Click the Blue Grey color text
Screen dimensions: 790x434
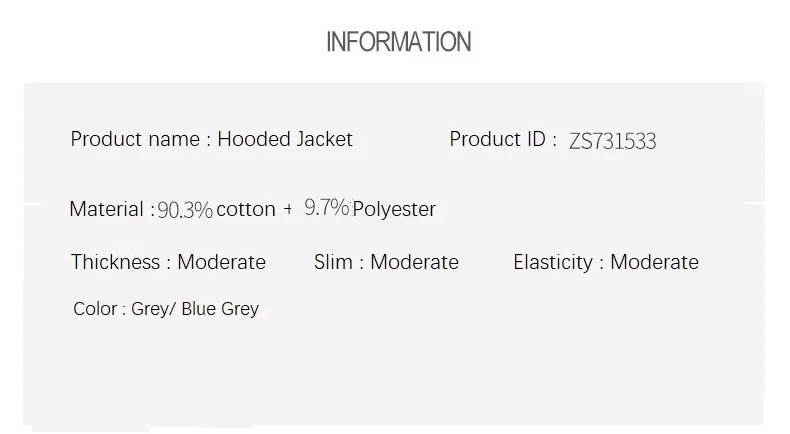(x=220, y=309)
